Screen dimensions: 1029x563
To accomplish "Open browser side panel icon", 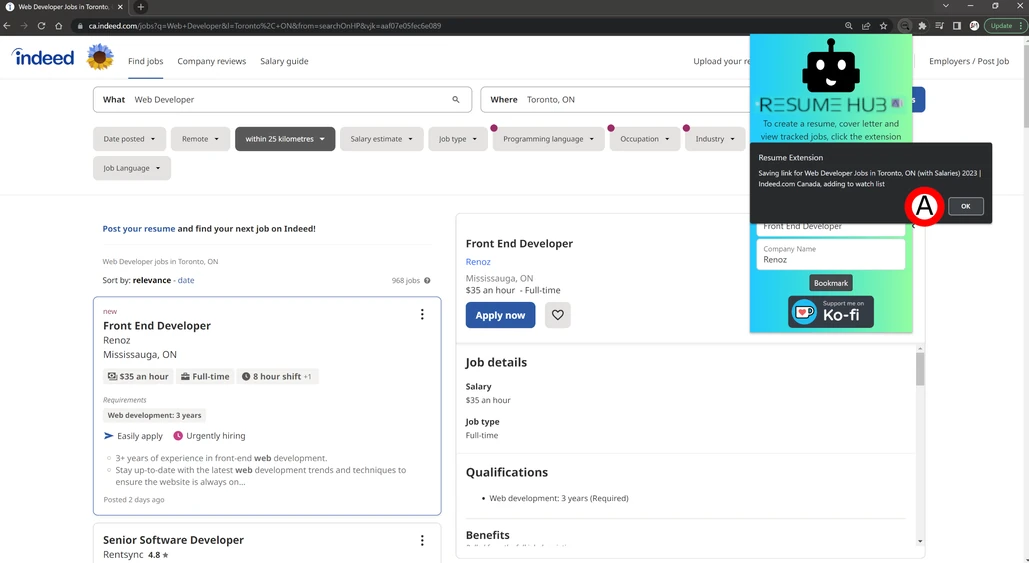I will (957, 26).
